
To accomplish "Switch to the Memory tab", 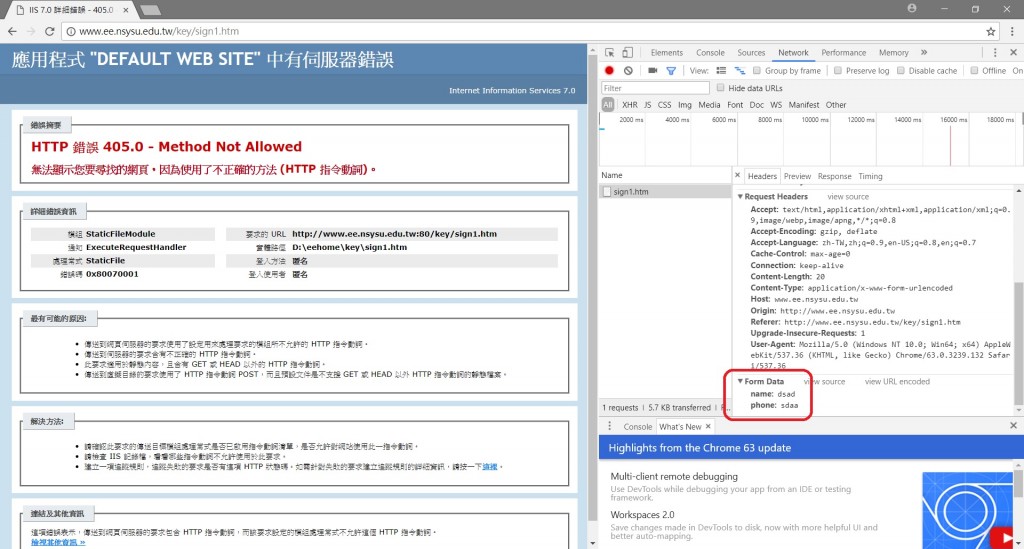I will 893,53.
